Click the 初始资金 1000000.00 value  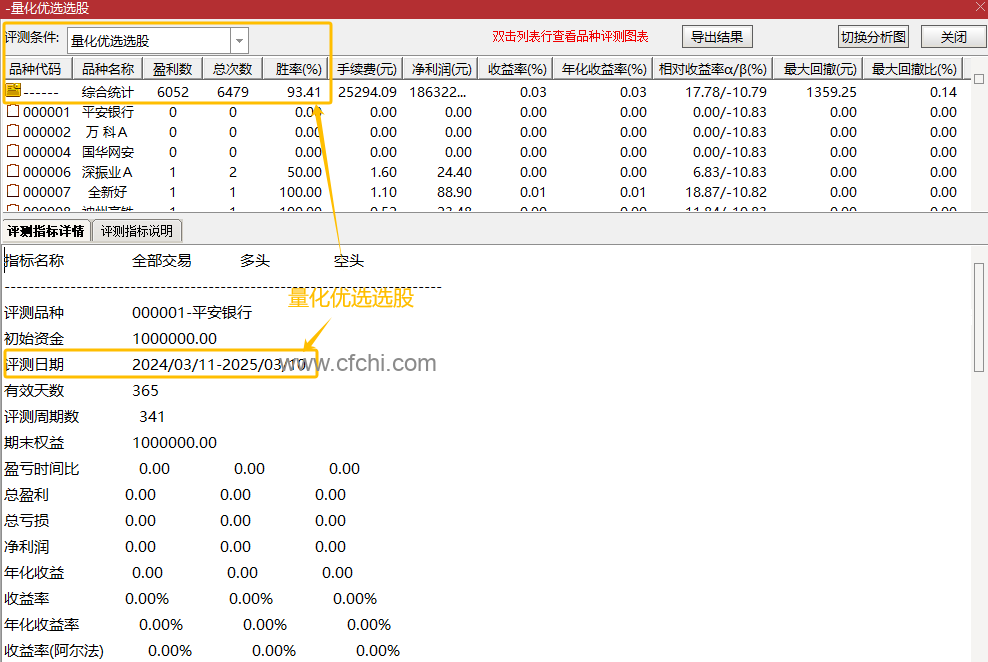click(x=175, y=339)
